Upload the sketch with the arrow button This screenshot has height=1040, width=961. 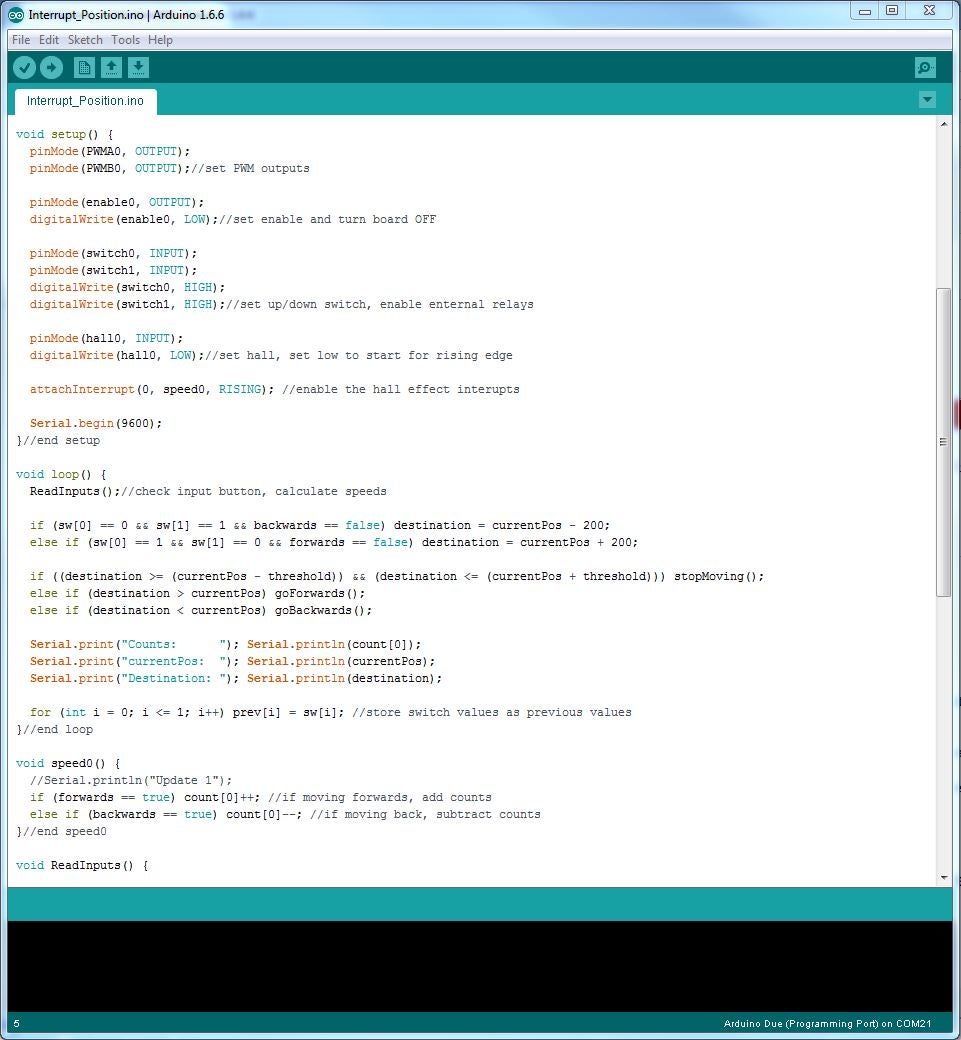(52, 67)
